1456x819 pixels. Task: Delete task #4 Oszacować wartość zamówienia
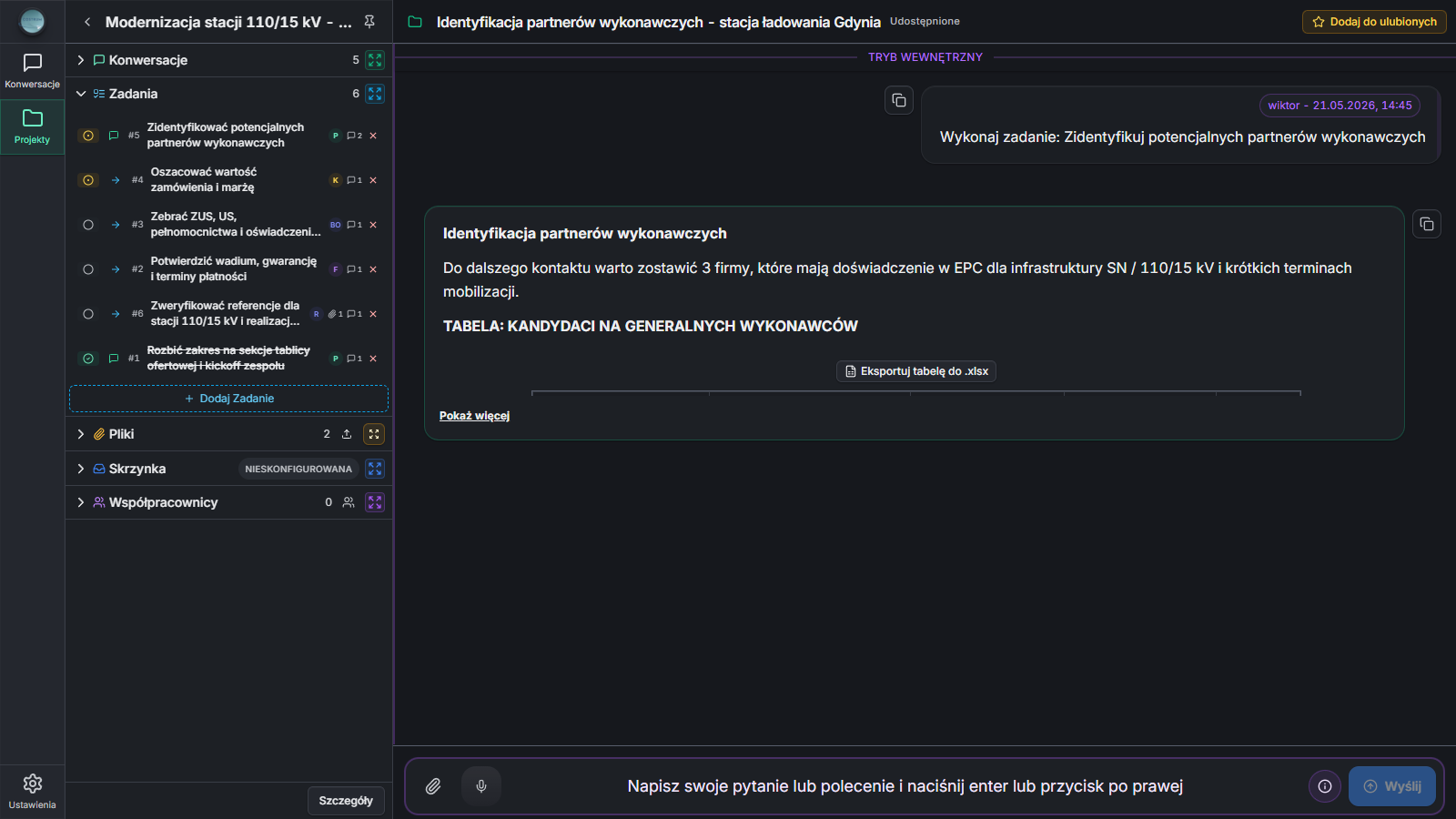373,180
